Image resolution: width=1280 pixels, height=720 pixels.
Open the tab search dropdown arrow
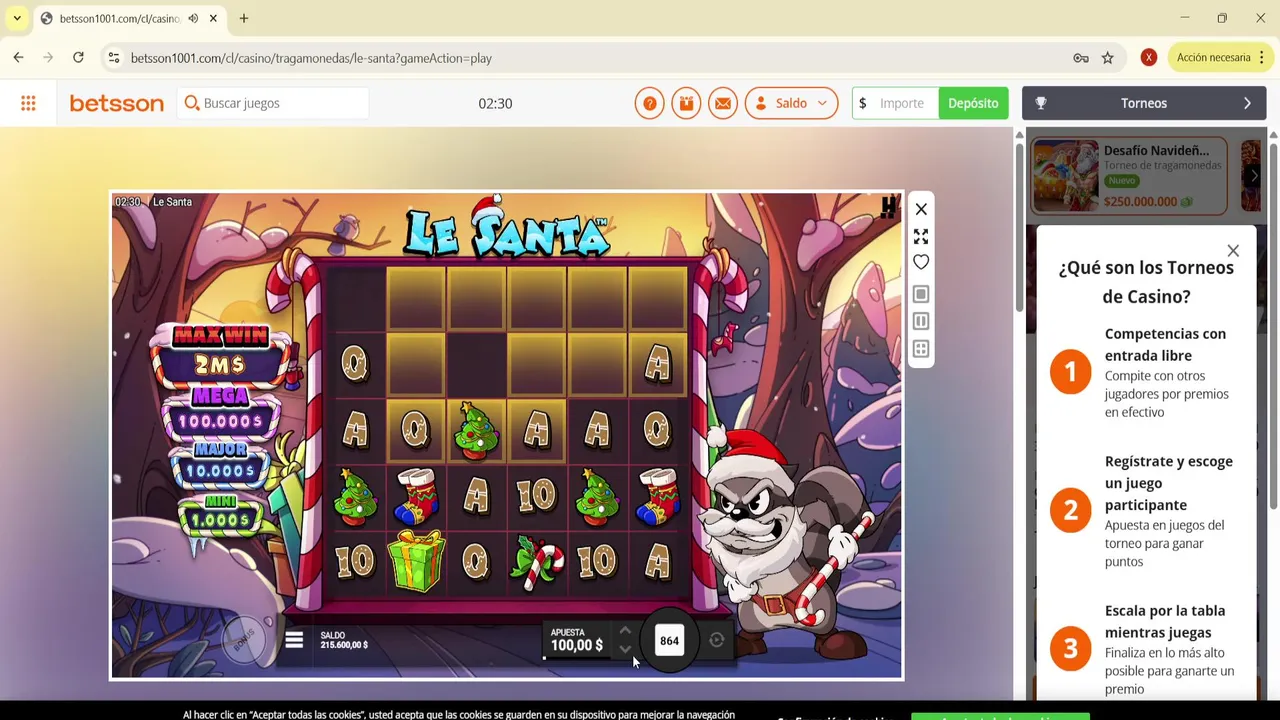[x=17, y=18]
